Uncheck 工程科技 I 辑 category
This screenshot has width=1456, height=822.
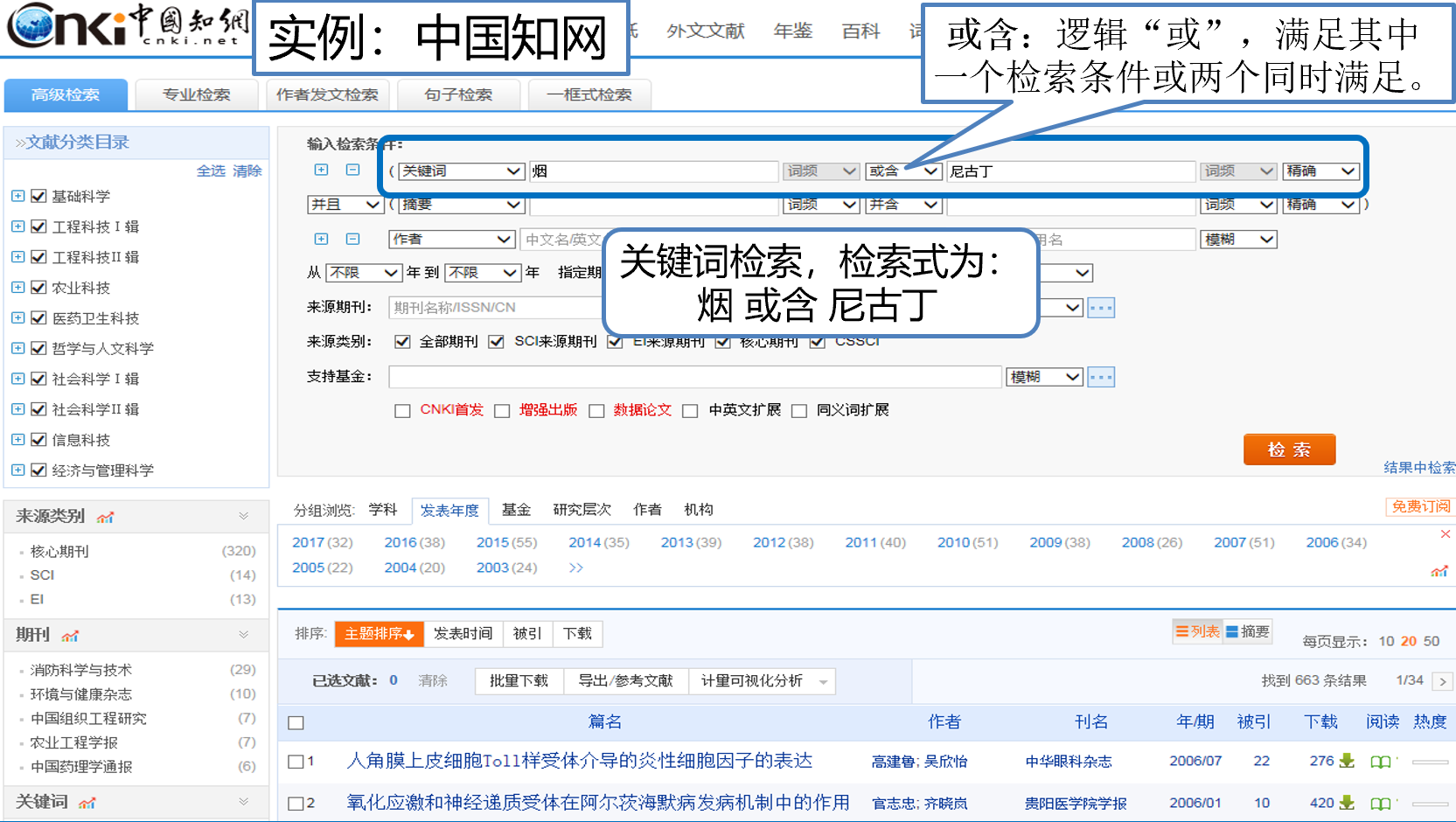pos(38,226)
